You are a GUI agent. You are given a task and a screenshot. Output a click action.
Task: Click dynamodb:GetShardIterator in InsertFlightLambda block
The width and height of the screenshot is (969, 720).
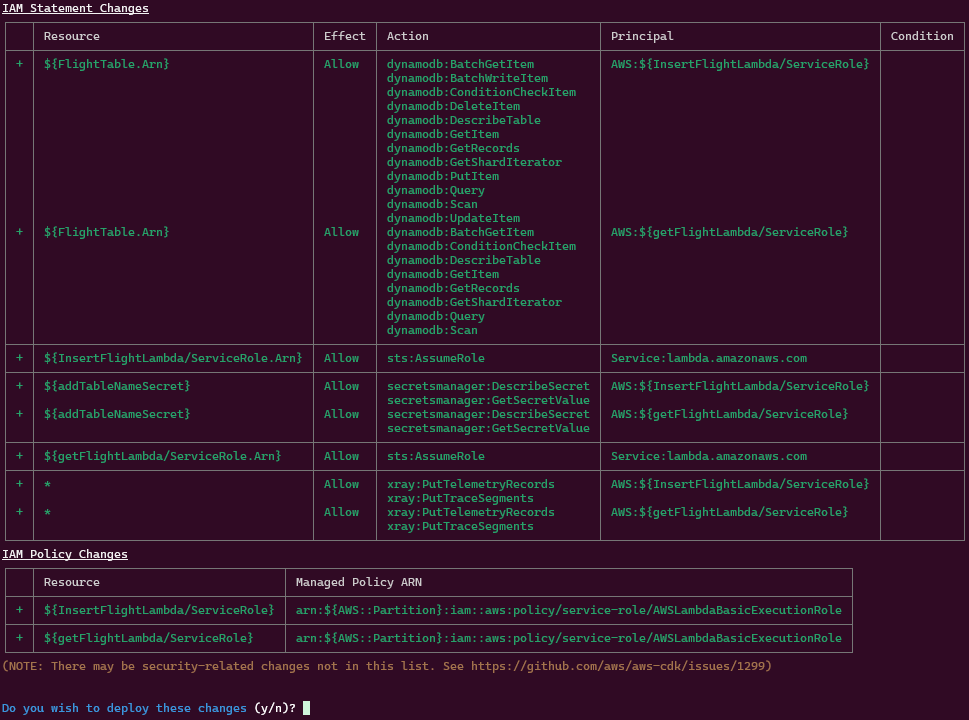coord(474,162)
